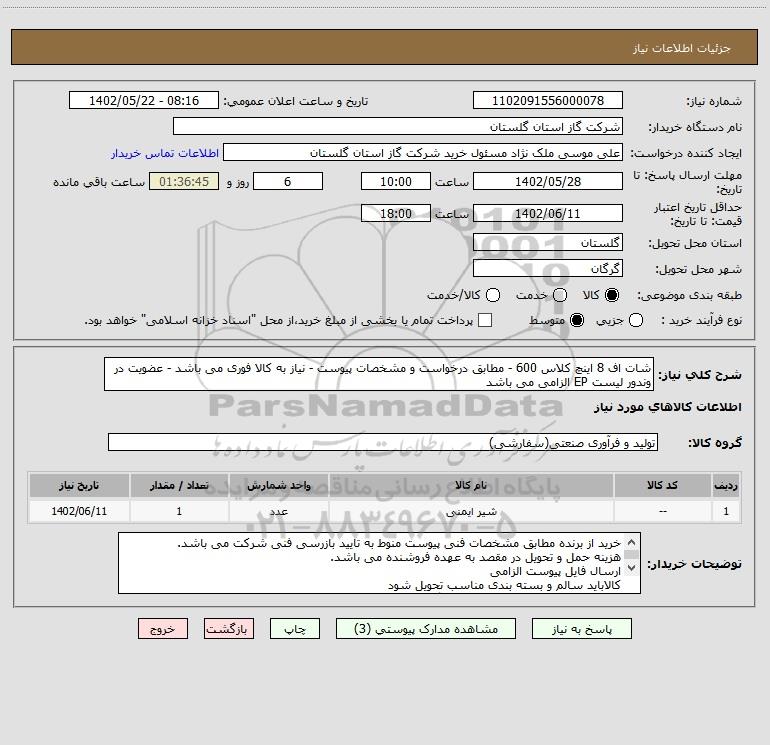Click the buyer notes text area
Image resolution: width=770 pixels, height=745 pixels.
point(379,563)
